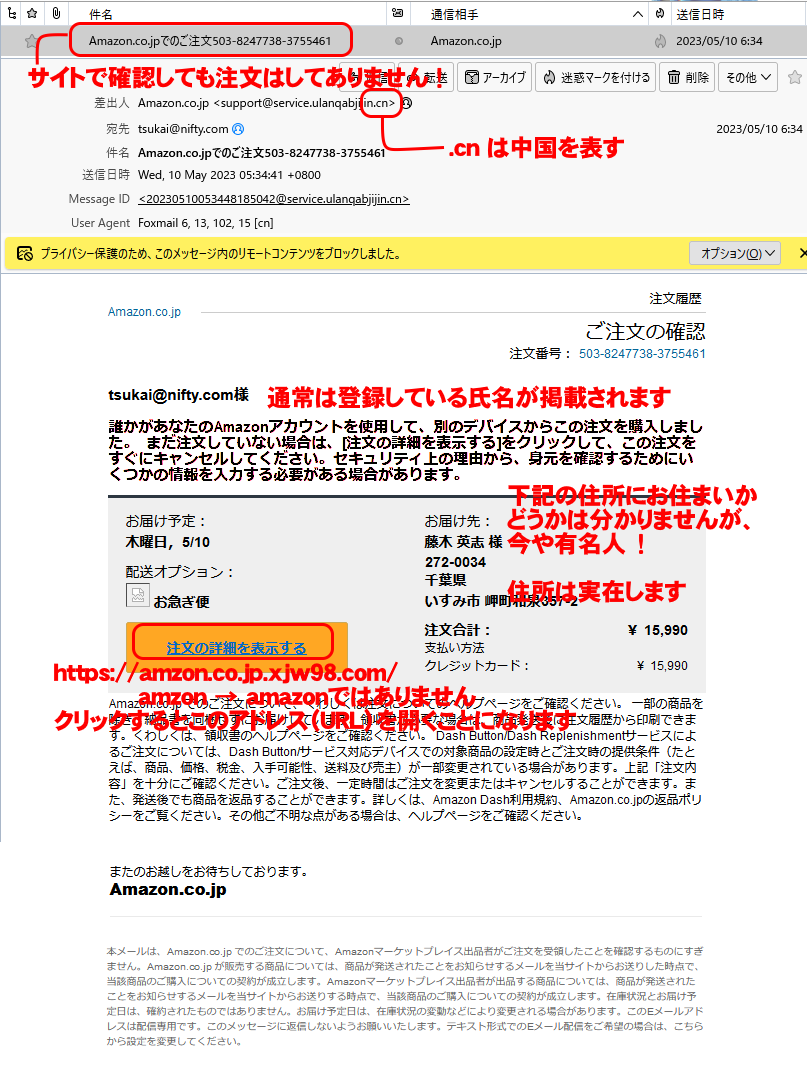Screen dimensions: 807x1087
Task: Click the delivery date 木曜日, 5/10
Action: (x=167, y=542)
